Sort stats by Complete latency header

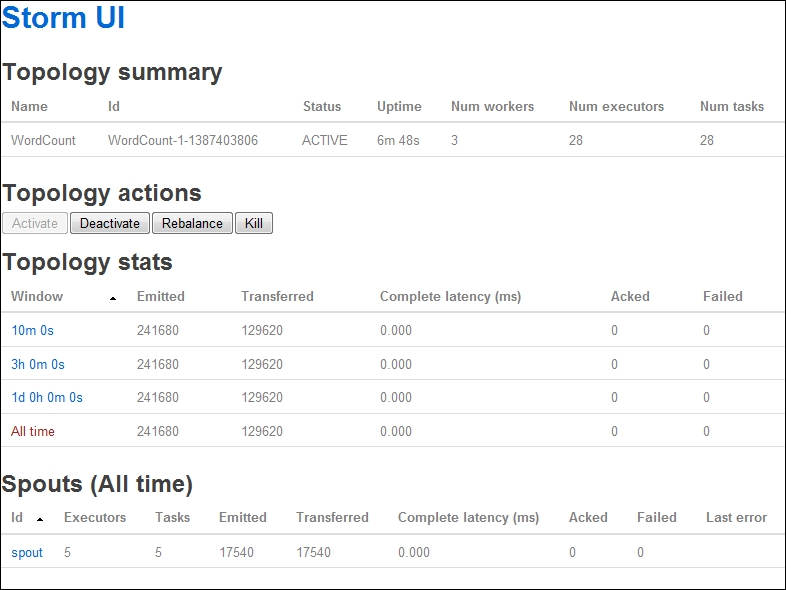[451, 296]
